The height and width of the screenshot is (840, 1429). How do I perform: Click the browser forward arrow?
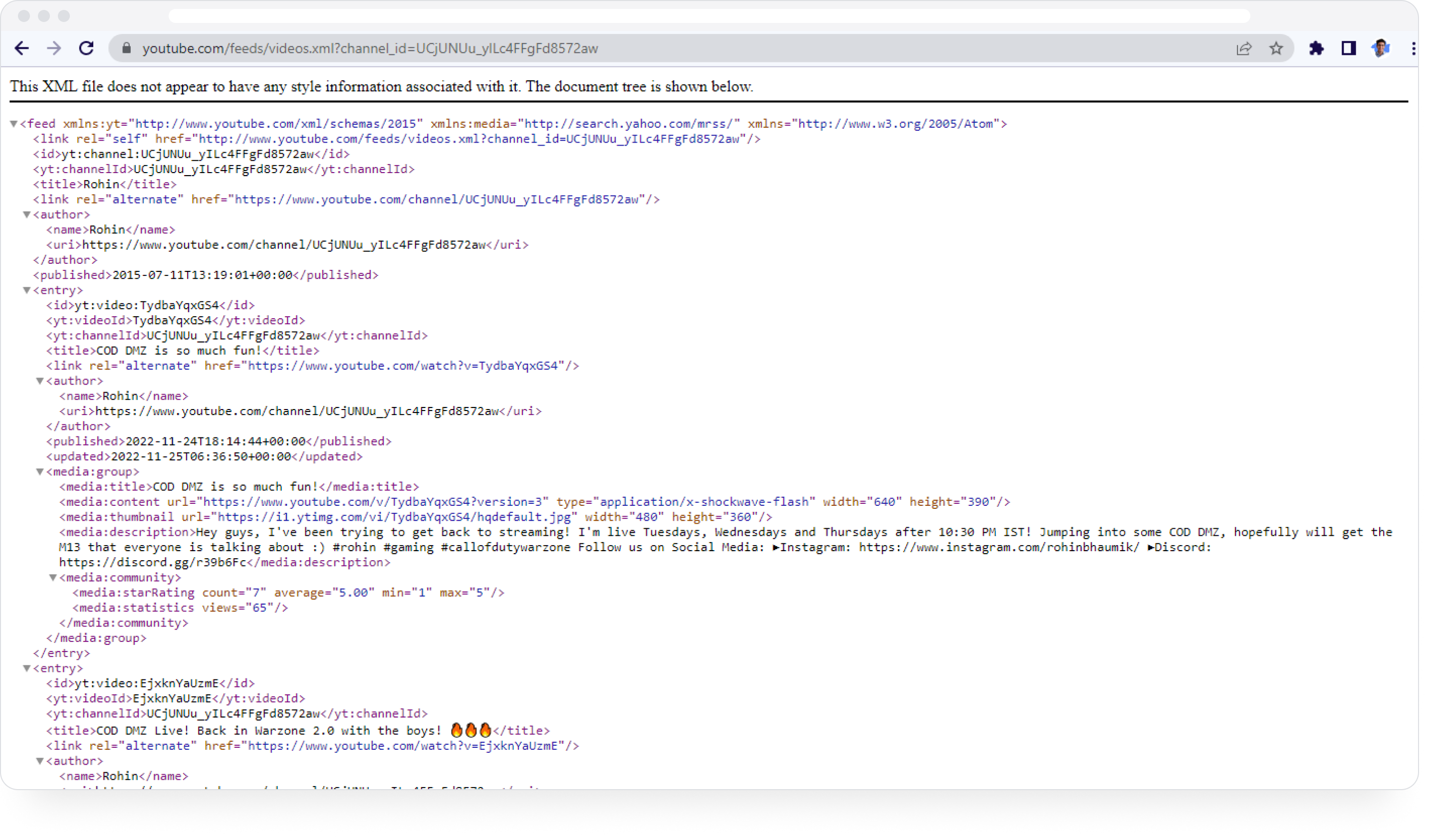tap(54, 48)
